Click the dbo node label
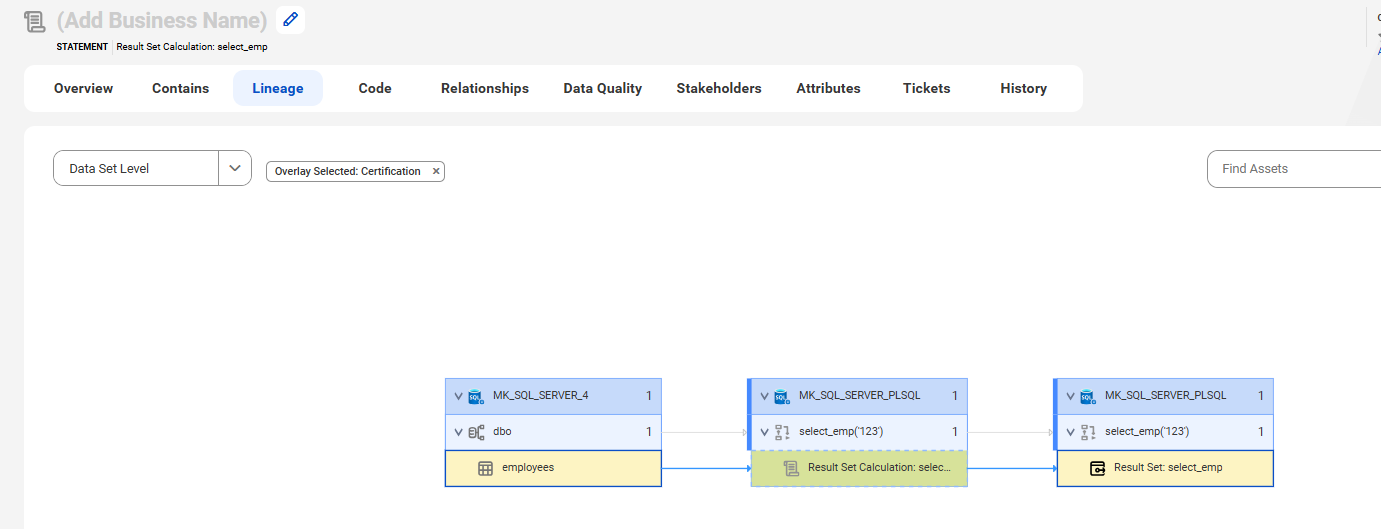This screenshot has width=1381, height=529. pos(502,432)
